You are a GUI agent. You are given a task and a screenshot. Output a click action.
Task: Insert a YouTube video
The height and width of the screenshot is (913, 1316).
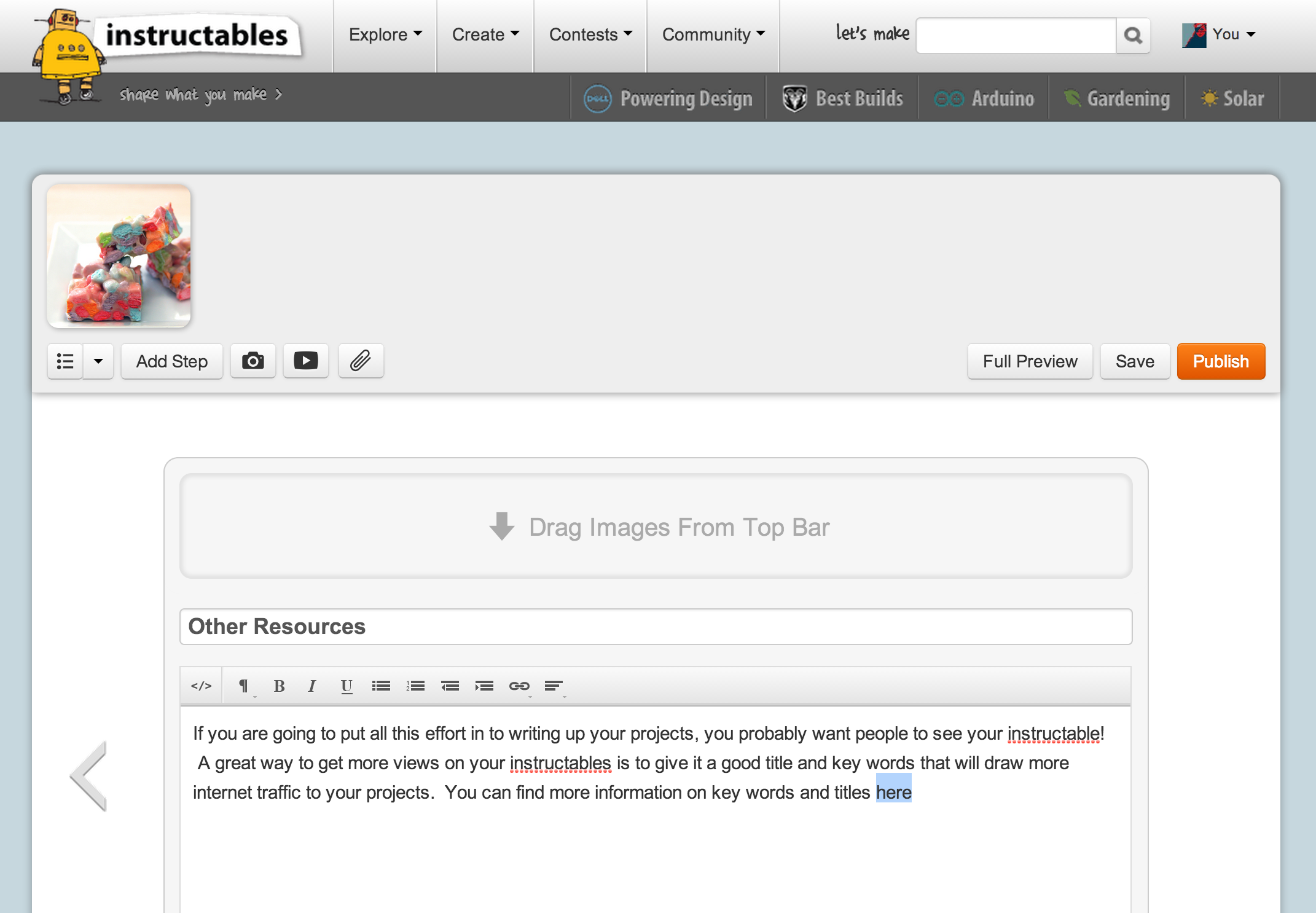[305, 361]
